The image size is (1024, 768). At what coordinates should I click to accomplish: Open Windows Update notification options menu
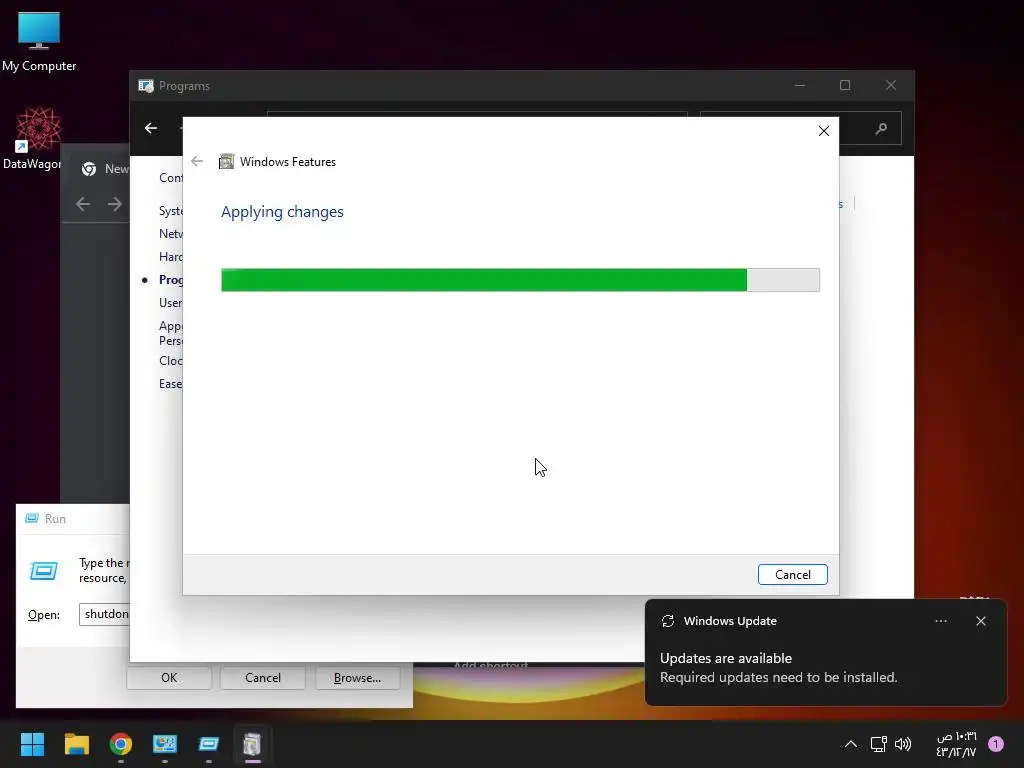[940, 621]
